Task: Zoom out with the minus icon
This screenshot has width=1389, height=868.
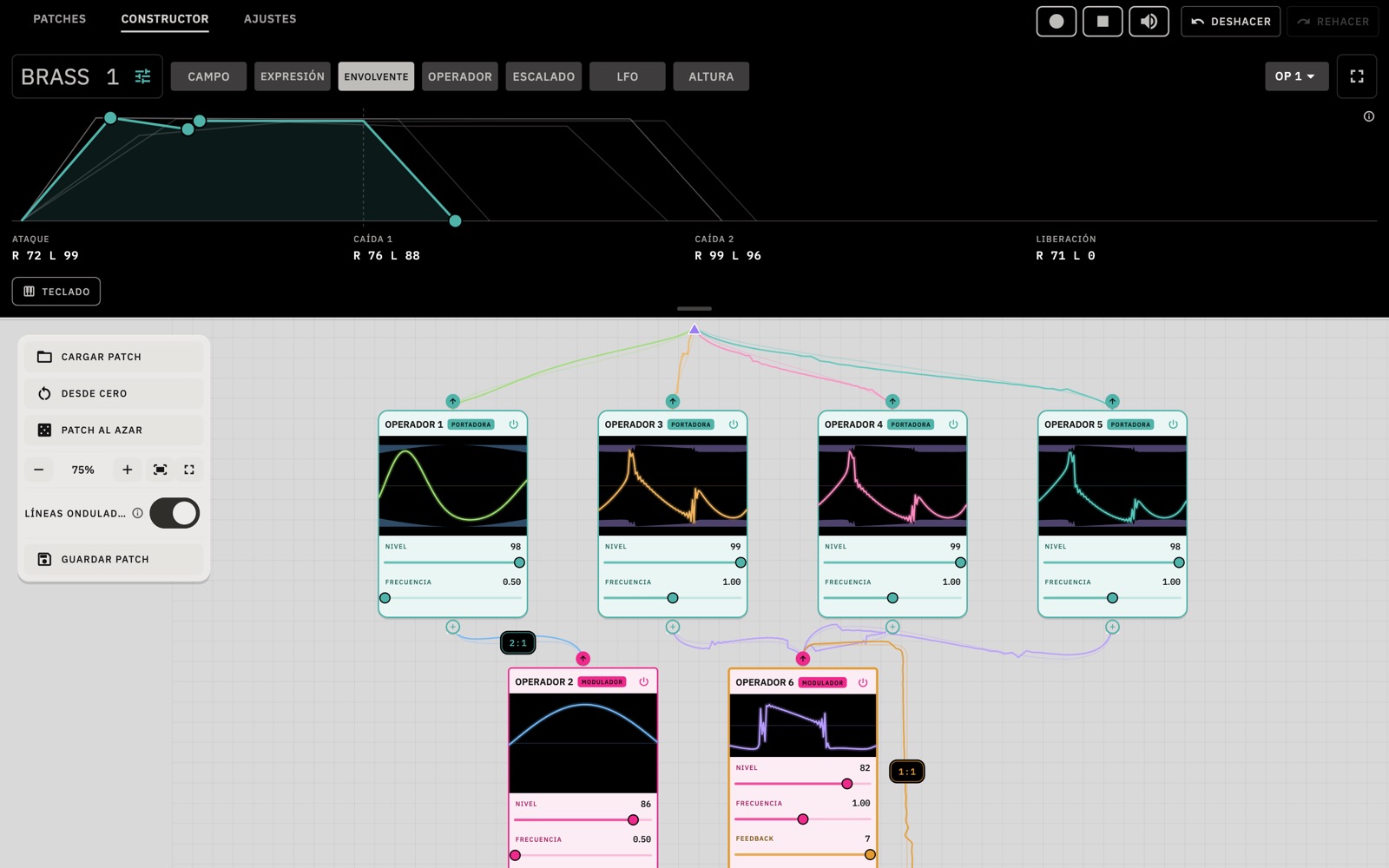Action: (39, 470)
